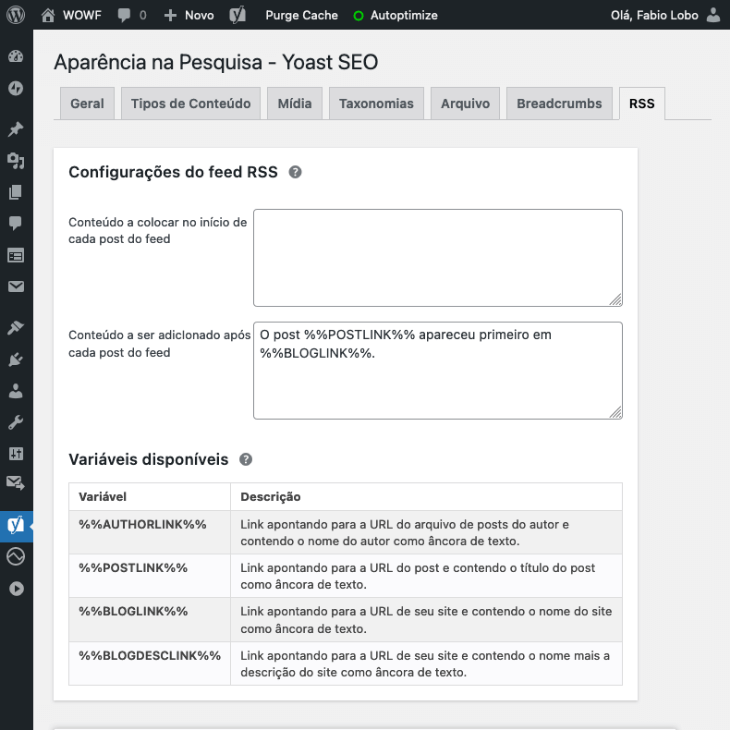Open the Settings sliders sidebar icon
Screen dimensions: 730x730
(16, 453)
